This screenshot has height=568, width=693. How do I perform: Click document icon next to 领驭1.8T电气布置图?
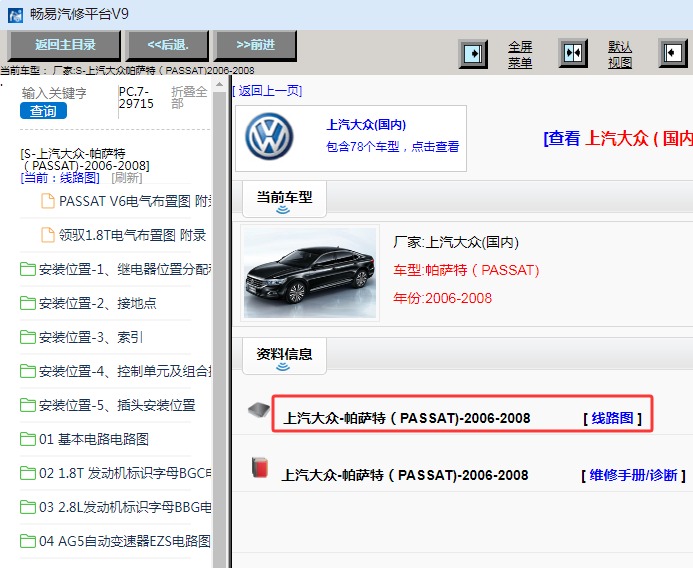tap(48, 235)
